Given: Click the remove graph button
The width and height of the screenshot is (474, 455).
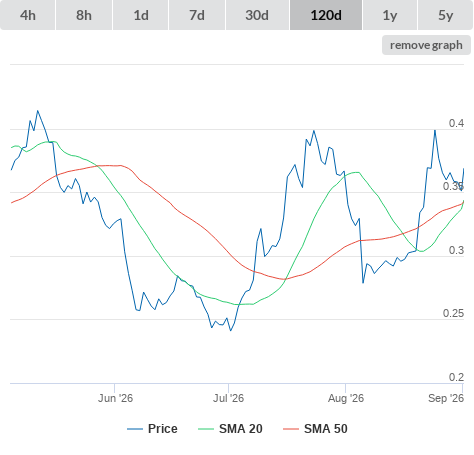Looking at the screenshot, I should coord(426,45).
